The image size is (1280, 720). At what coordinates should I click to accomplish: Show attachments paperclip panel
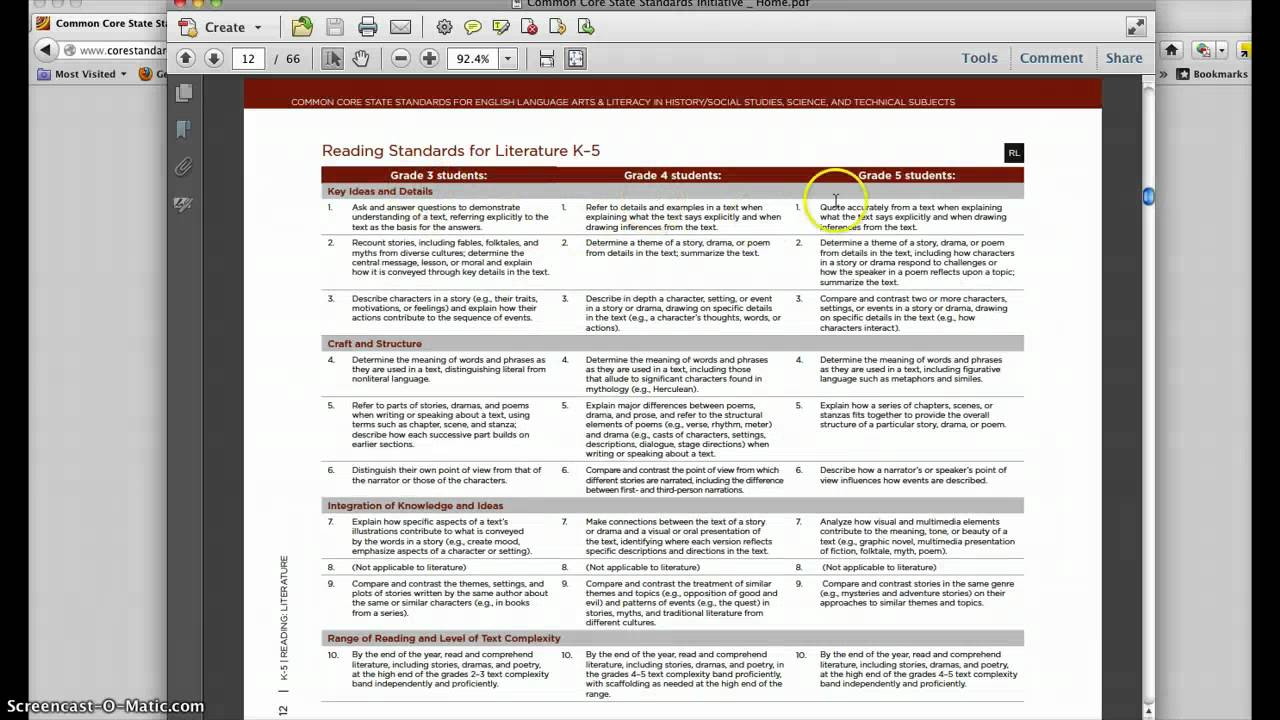point(184,167)
